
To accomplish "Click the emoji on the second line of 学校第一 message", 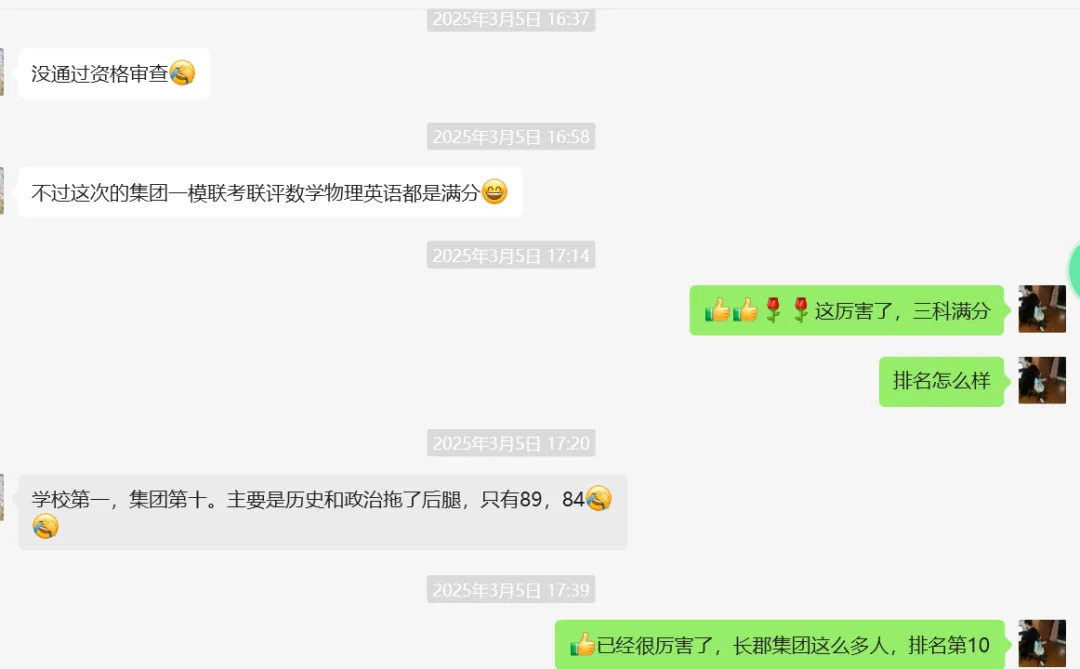I will click(45, 526).
